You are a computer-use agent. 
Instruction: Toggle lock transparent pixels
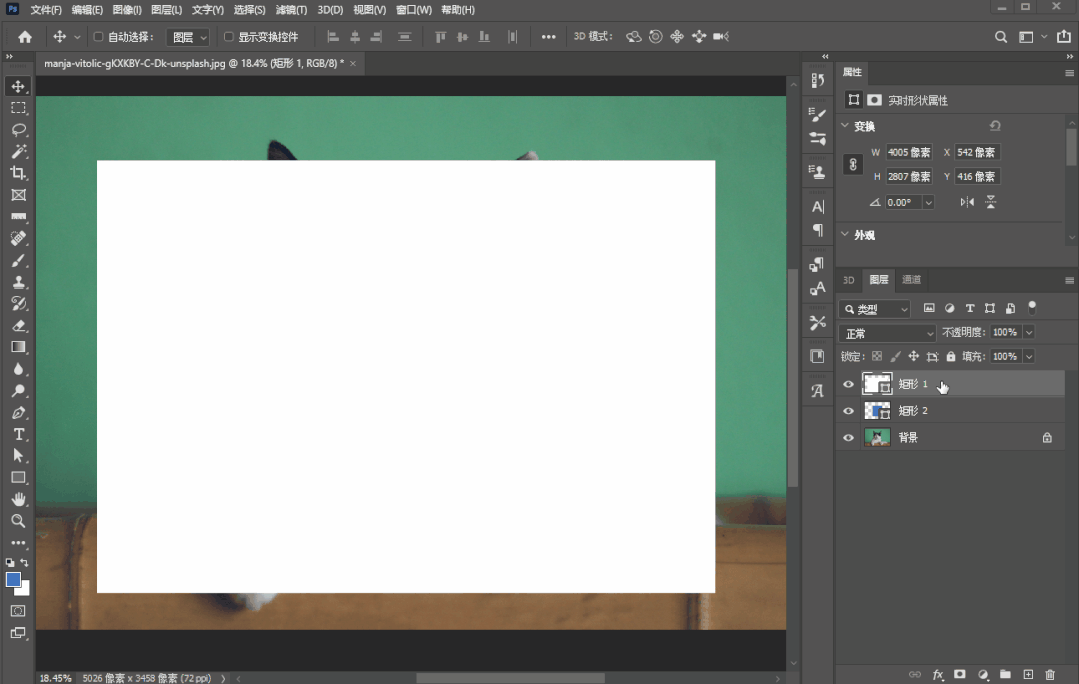point(877,356)
